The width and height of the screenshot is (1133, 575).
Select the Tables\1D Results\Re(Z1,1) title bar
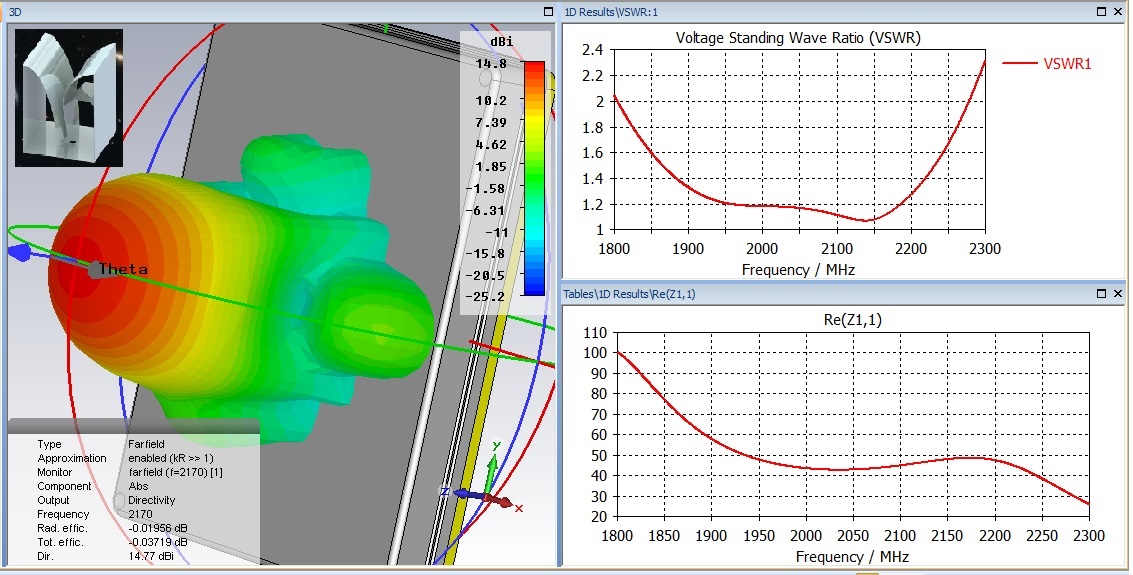843,293
